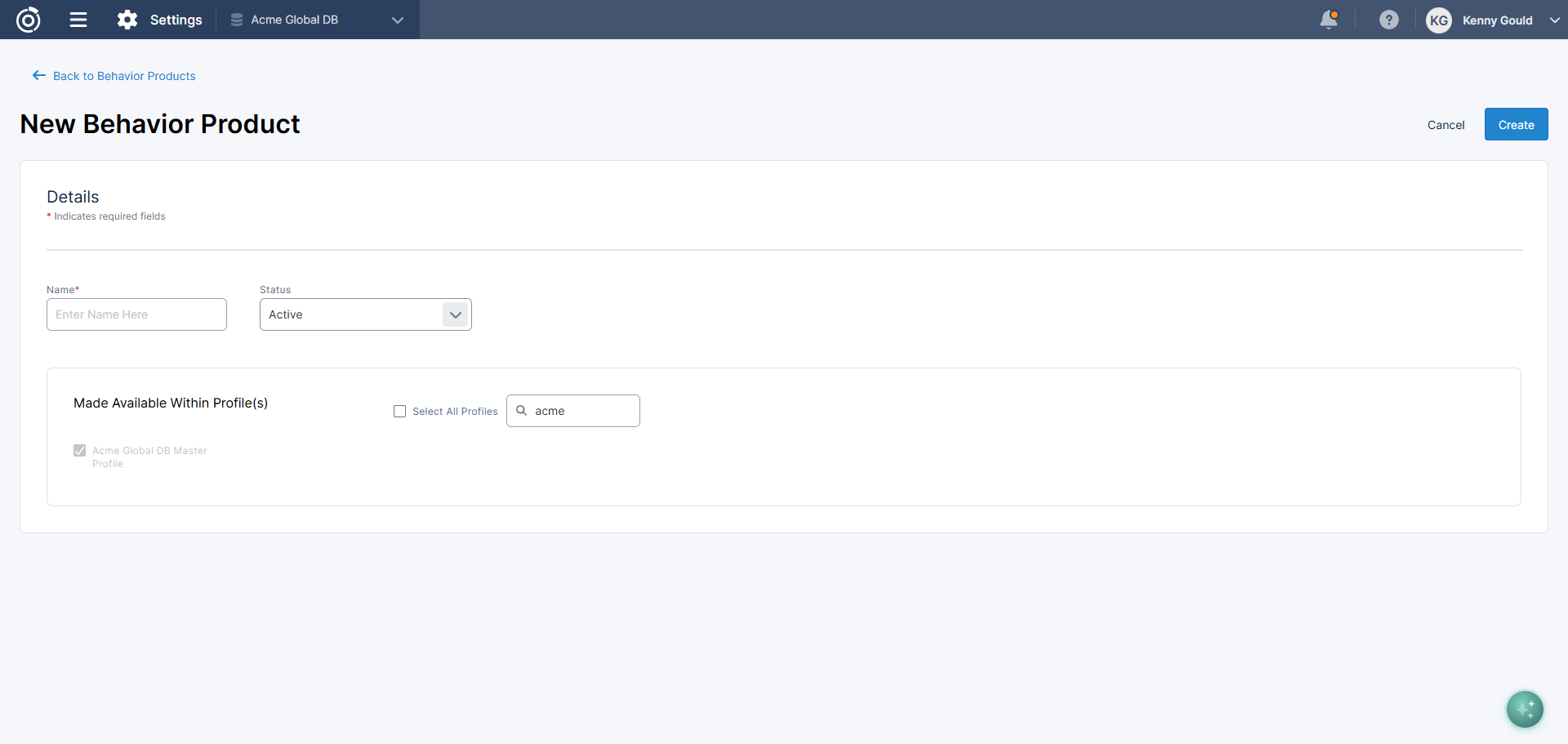Click the Settings gear icon
The image size is (1568, 744).
click(x=127, y=20)
